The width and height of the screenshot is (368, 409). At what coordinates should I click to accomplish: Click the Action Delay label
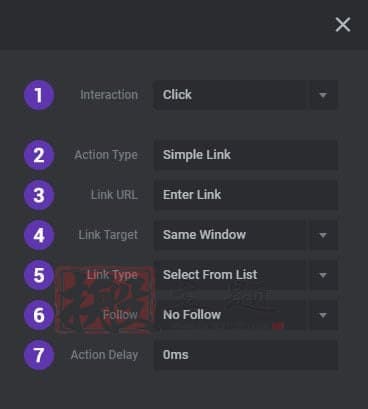click(104, 355)
